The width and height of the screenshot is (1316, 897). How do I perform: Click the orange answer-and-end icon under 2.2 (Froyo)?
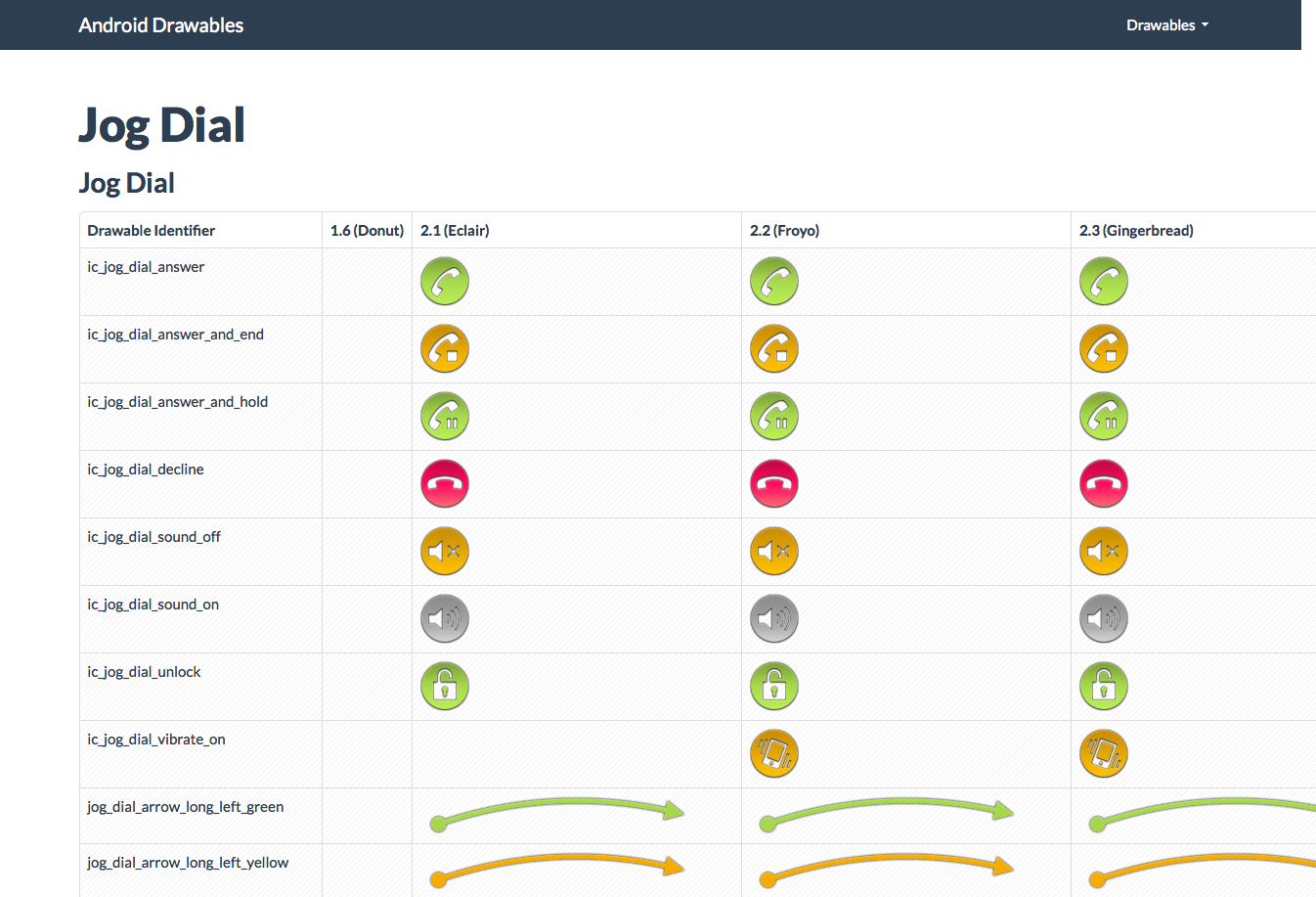point(774,349)
